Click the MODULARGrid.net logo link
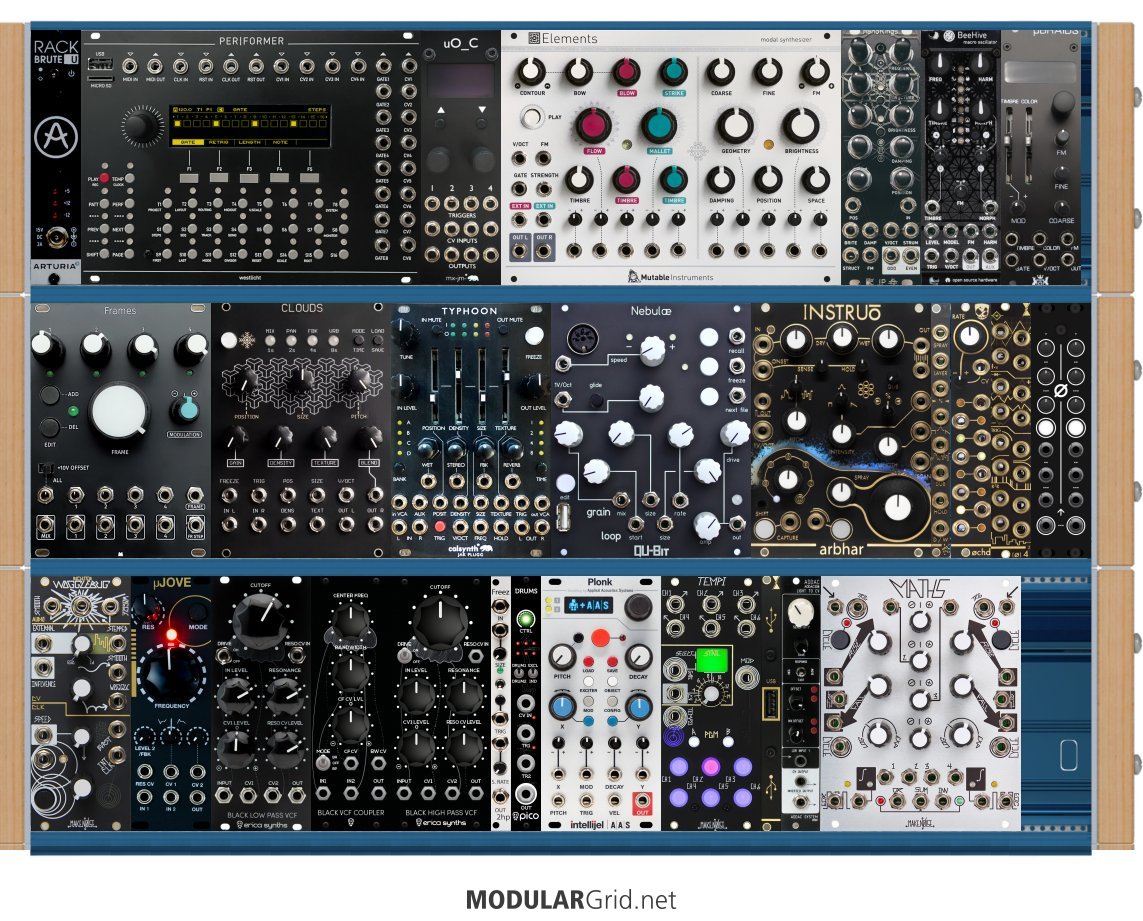The width and height of the screenshot is (1143, 921). (x=572, y=899)
